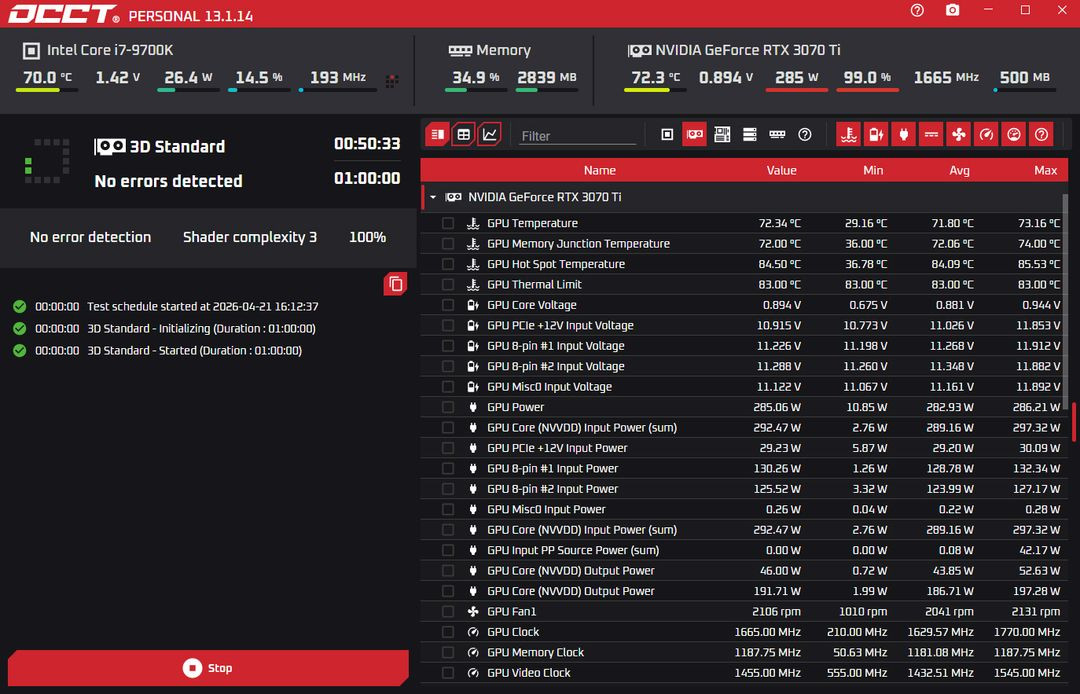Filter sensors by memory device
Screen dimensions: 1080x694
[x=777, y=135]
